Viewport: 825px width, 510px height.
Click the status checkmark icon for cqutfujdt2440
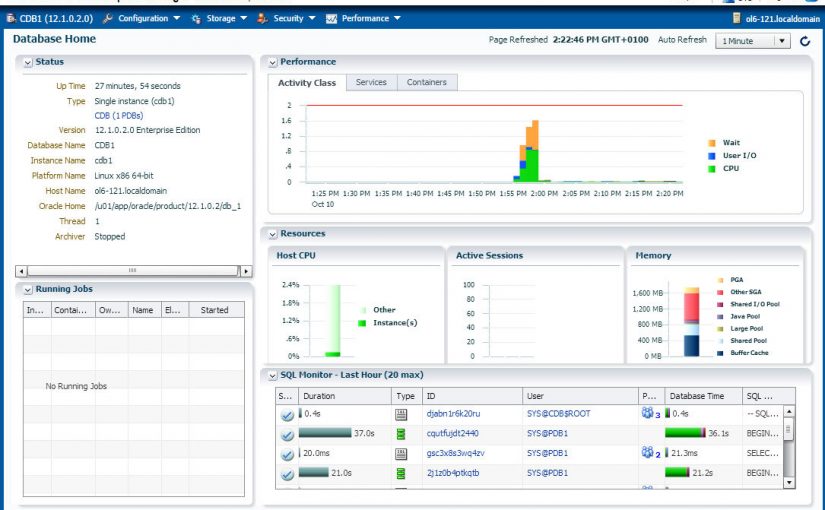287,435
